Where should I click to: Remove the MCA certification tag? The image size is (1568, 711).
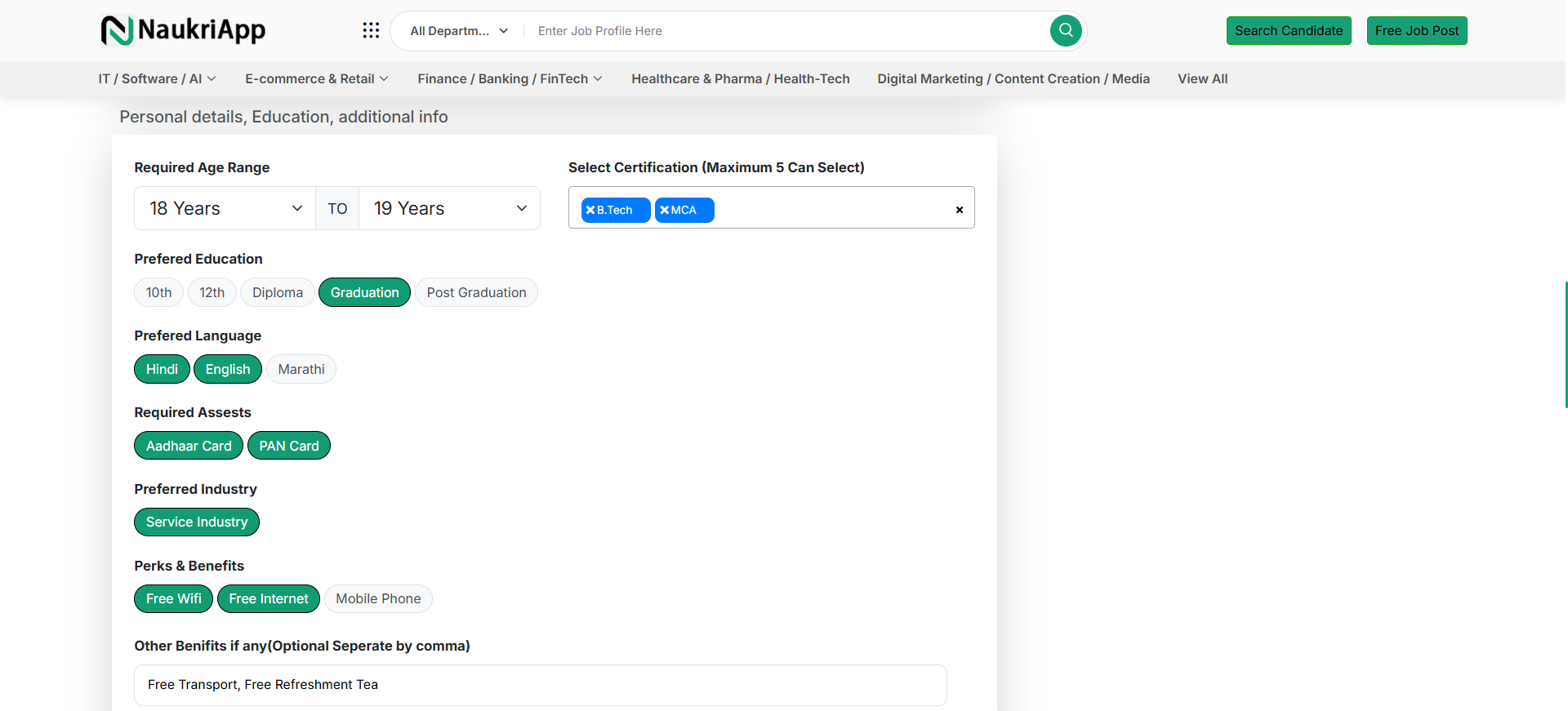pyautogui.click(x=665, y=211)
